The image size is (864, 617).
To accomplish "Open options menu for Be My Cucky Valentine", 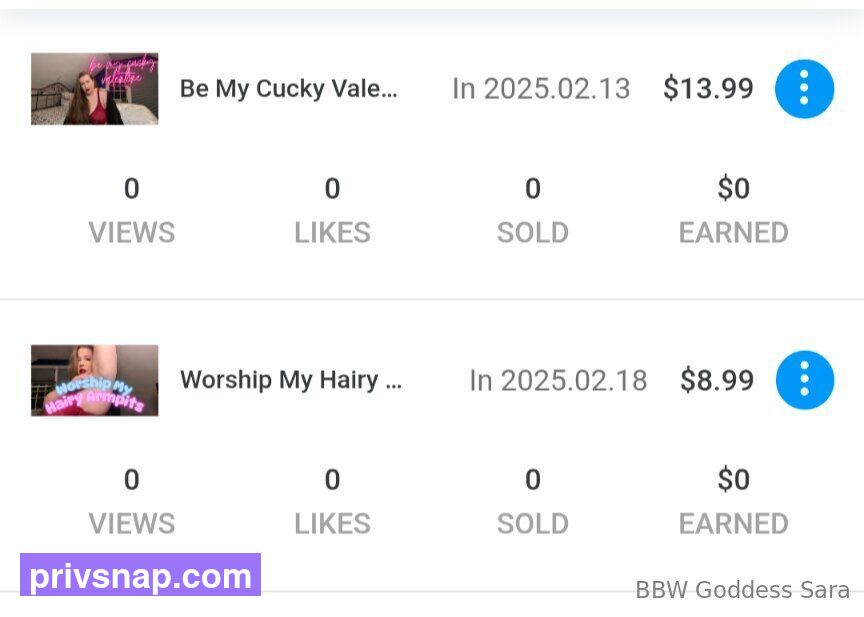I will 804,89.
